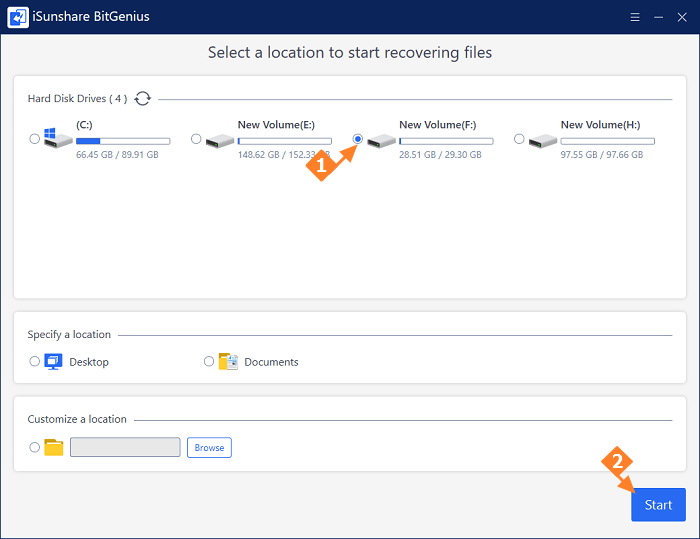The width and height of the screenshot is (700, 539).
Task: Click the custom location path field
Action: click(x=125, y=447)
